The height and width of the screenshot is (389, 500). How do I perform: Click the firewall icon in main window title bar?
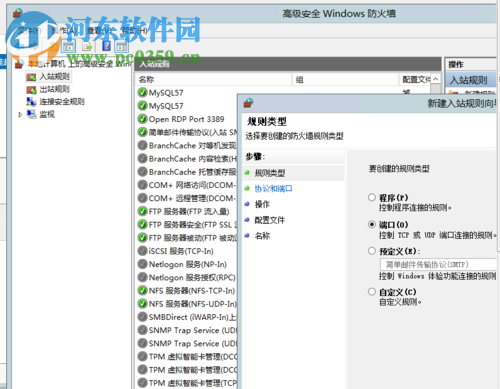[x=17, y=13]
